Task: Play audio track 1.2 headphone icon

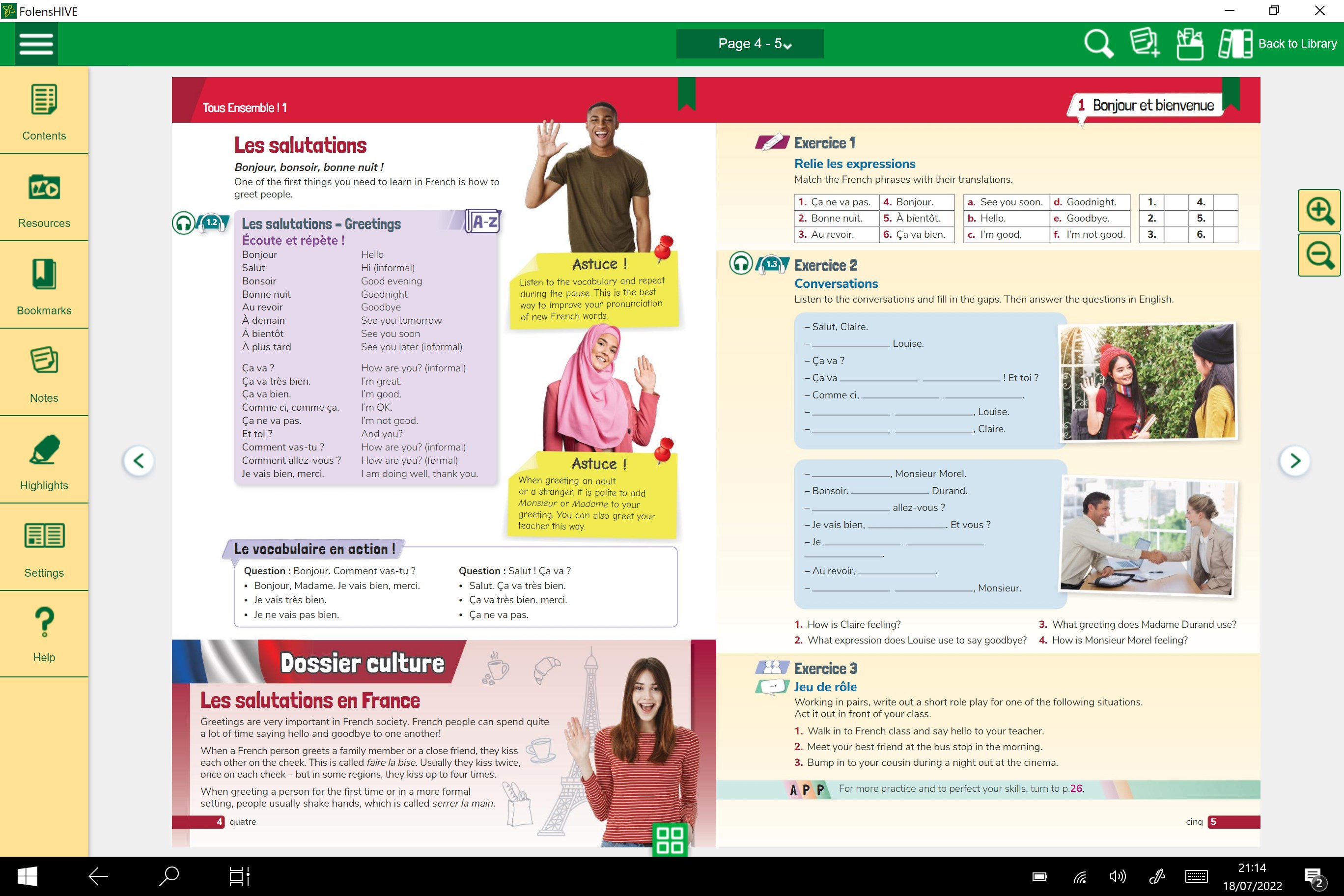Action: pyautogui.click(x=184, y=223)
